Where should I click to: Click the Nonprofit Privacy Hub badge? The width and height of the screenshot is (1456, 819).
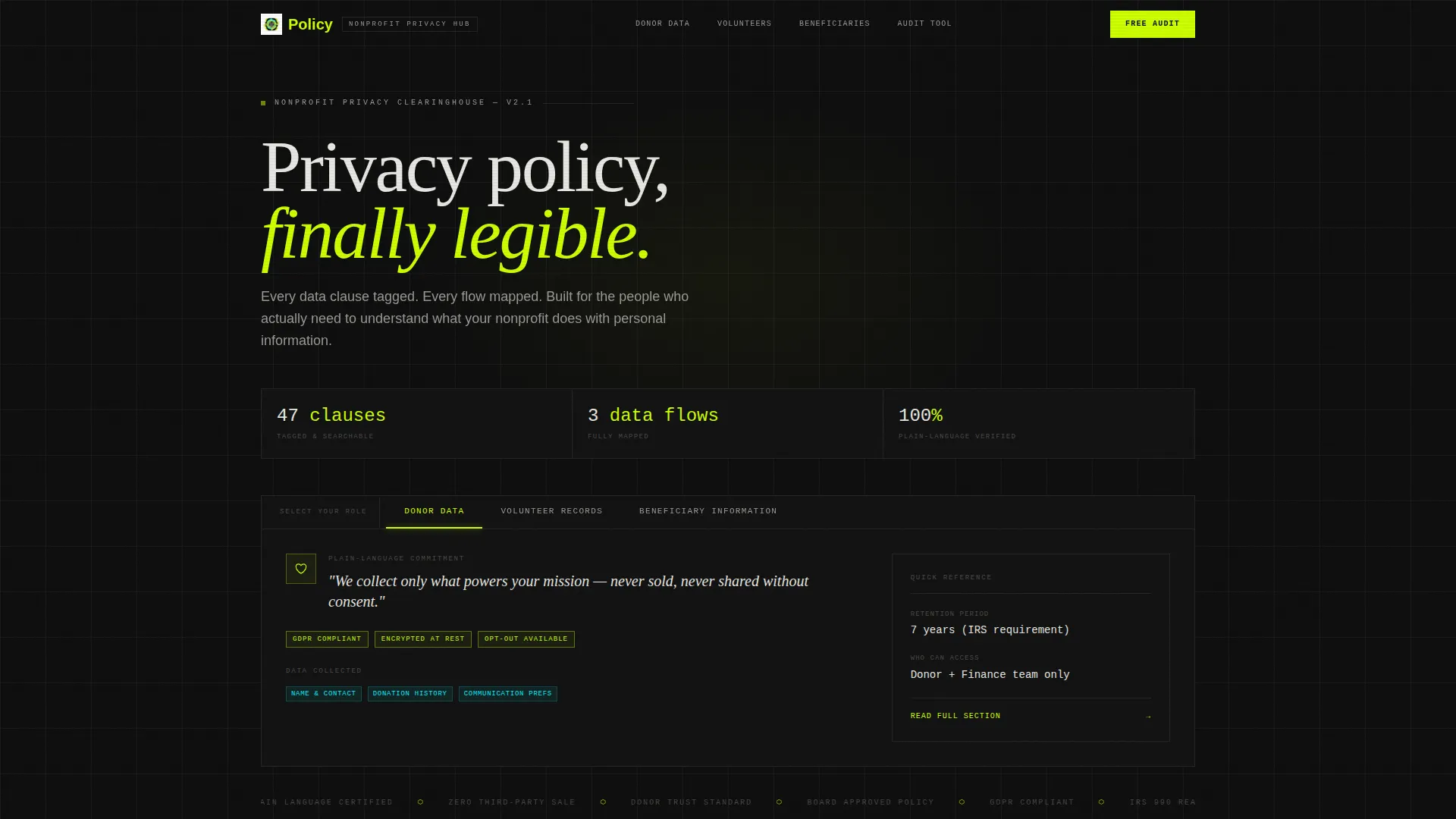tap(409, 24)
